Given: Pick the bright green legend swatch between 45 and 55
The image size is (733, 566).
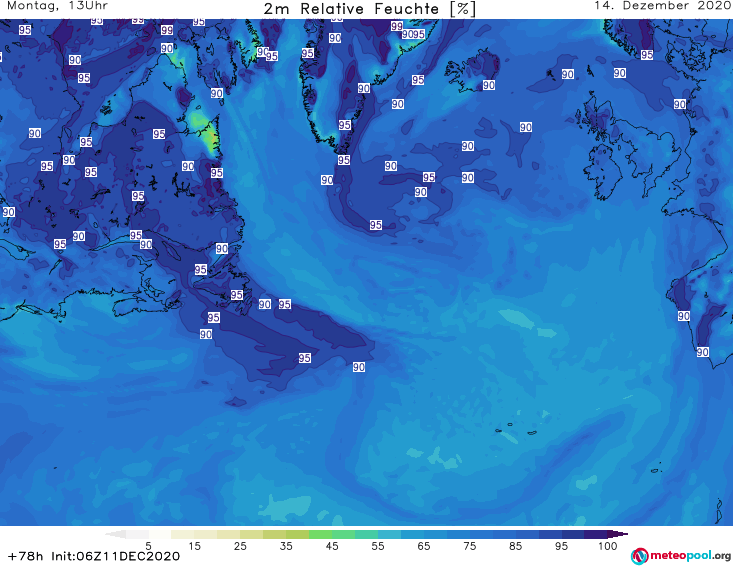Looking at the screenshot, I should click(x=343, y=534).
